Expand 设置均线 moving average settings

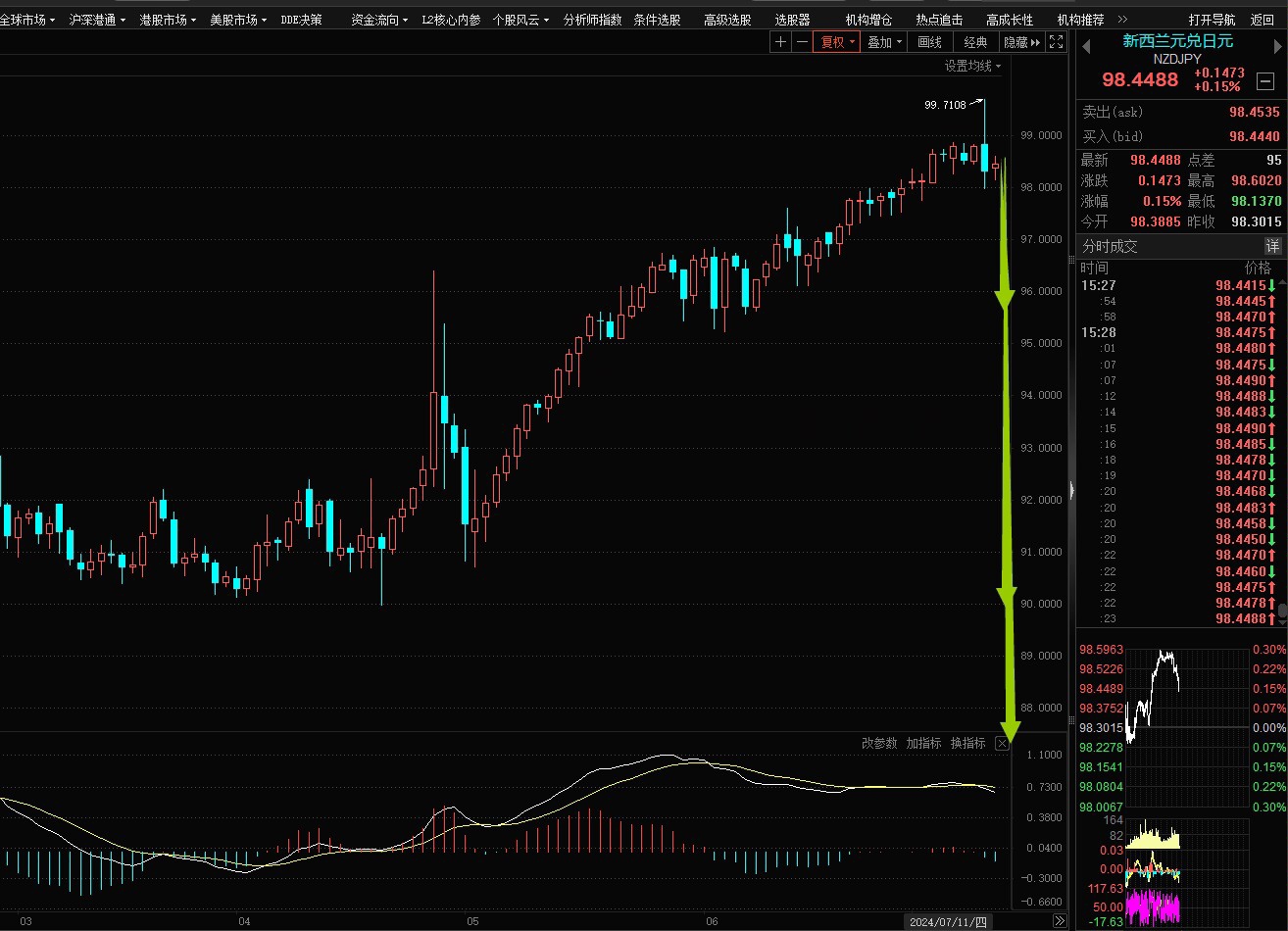click(972, 66)
